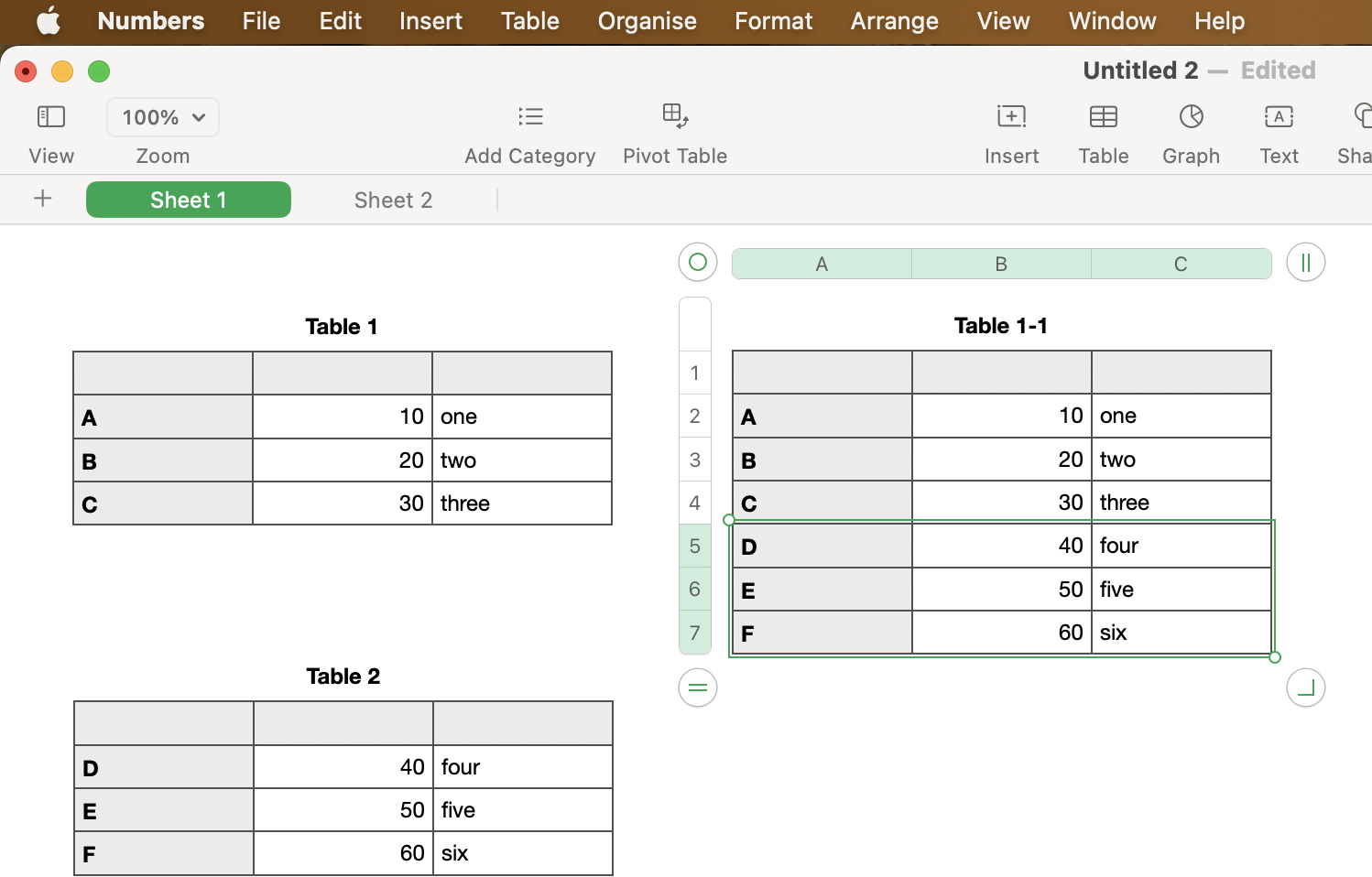This screenshot has width=1372, height=877.
Task: Click the Insert toolbar icon
Action: coord(1011,117)
